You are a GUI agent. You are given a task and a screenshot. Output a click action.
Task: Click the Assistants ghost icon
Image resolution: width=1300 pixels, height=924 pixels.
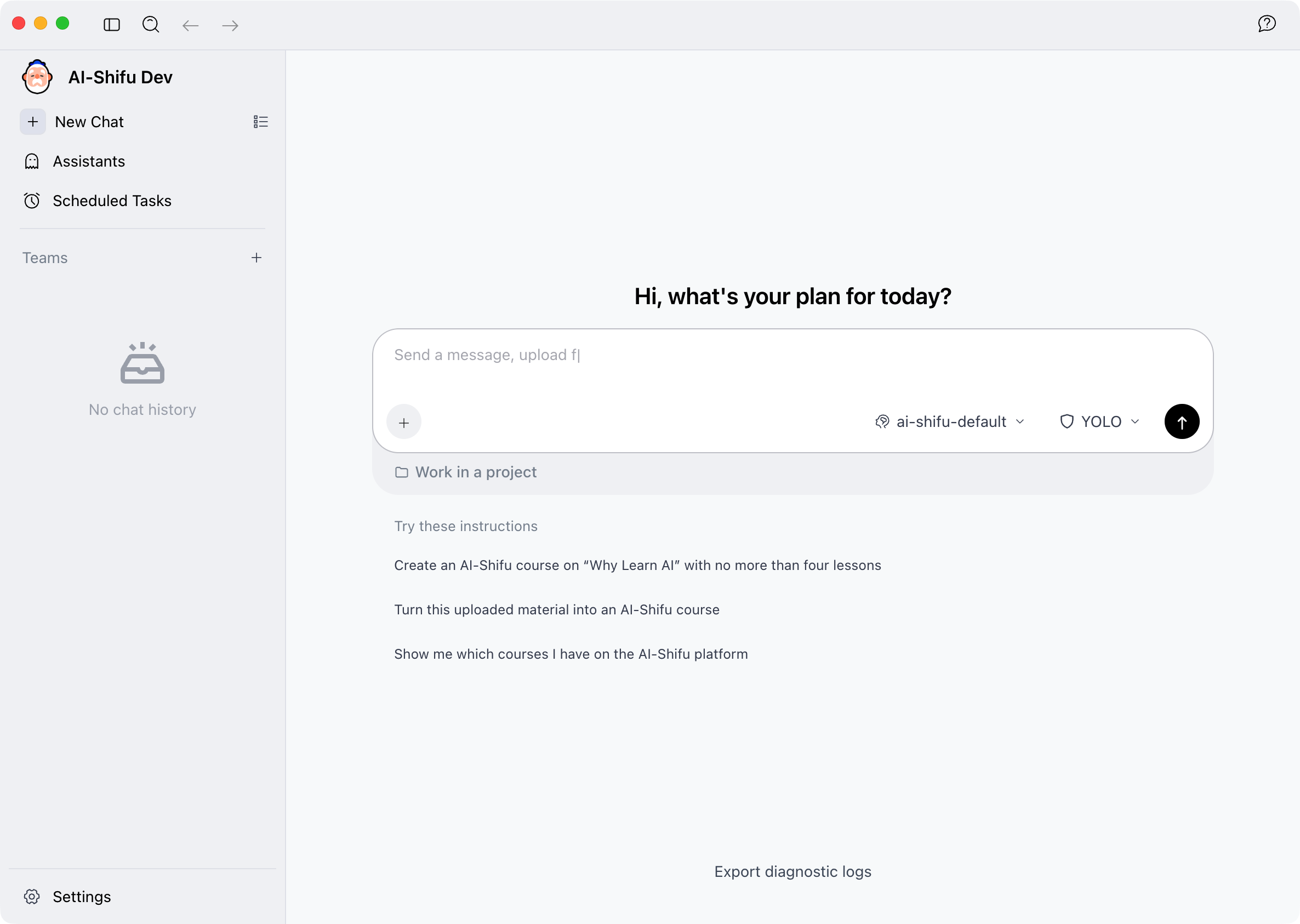point(32,162)
